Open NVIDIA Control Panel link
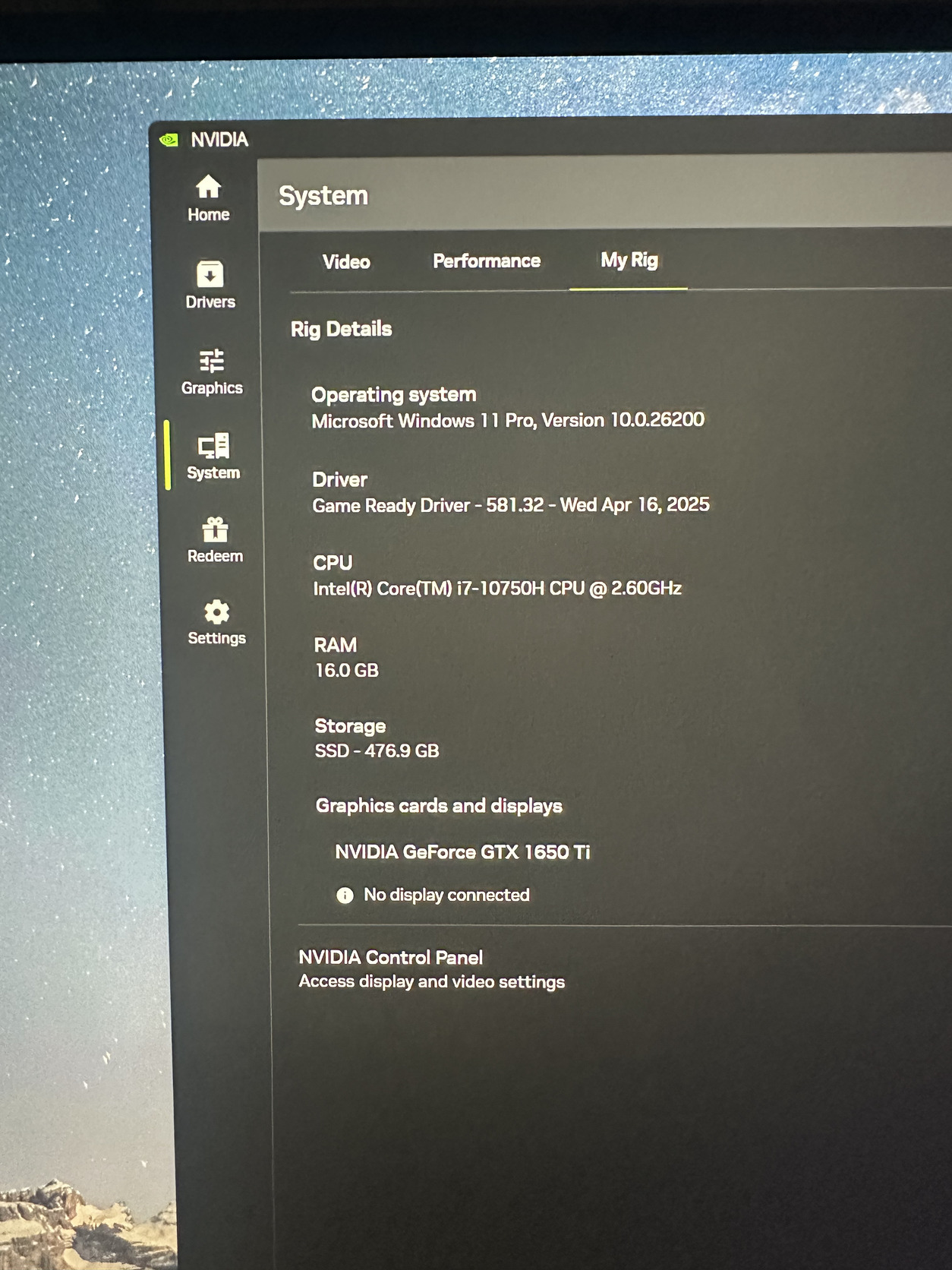 390,957
